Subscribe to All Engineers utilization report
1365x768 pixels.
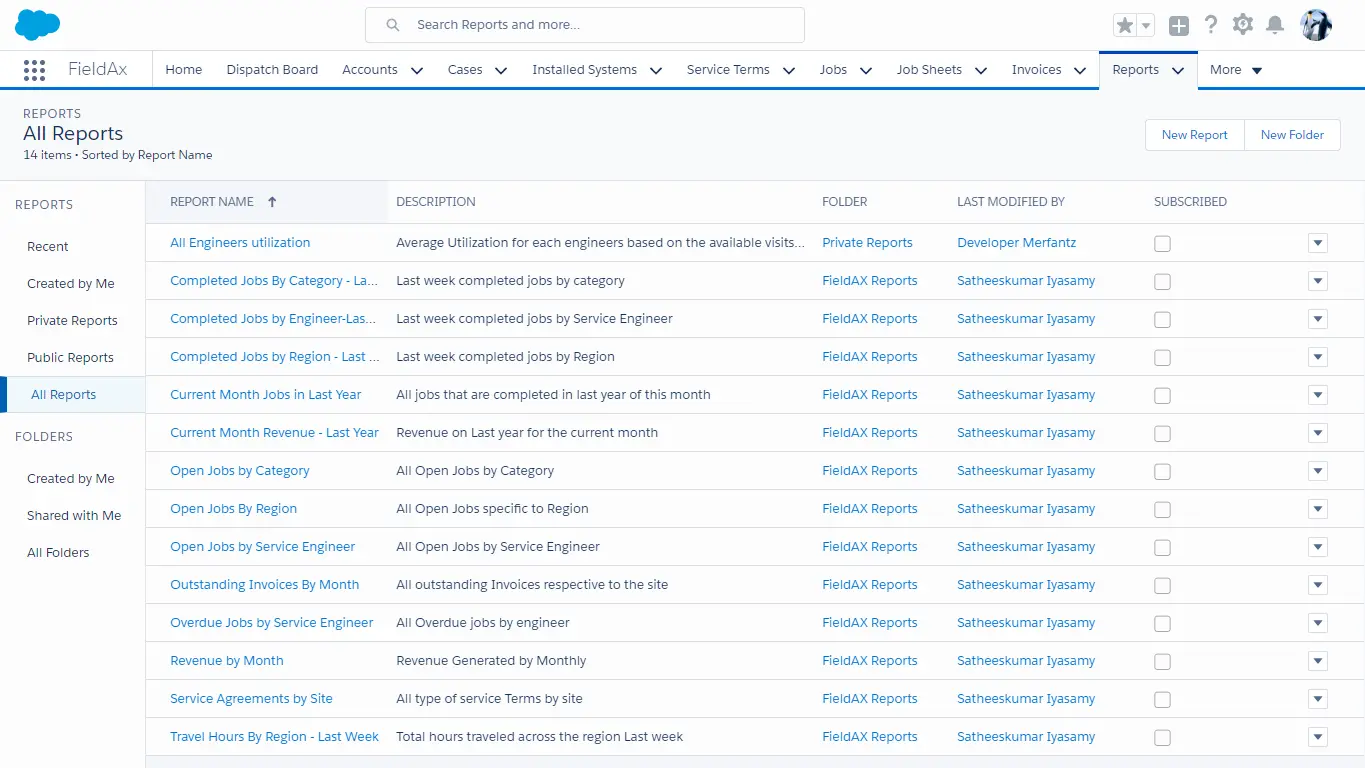pyautogui.click(x=1162, y=243)
